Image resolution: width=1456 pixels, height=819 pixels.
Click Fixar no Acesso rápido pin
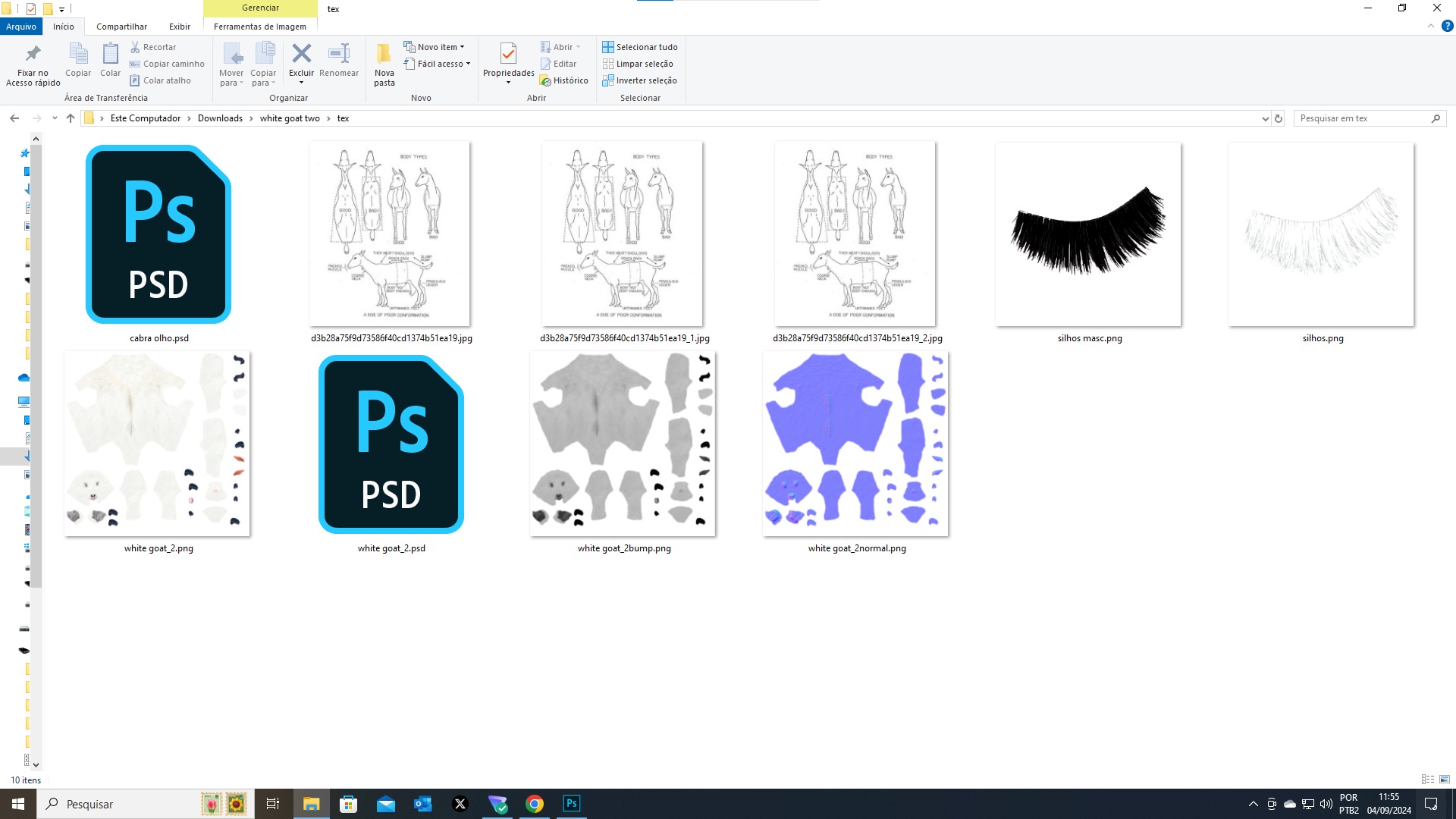click(x=33, y=54)
